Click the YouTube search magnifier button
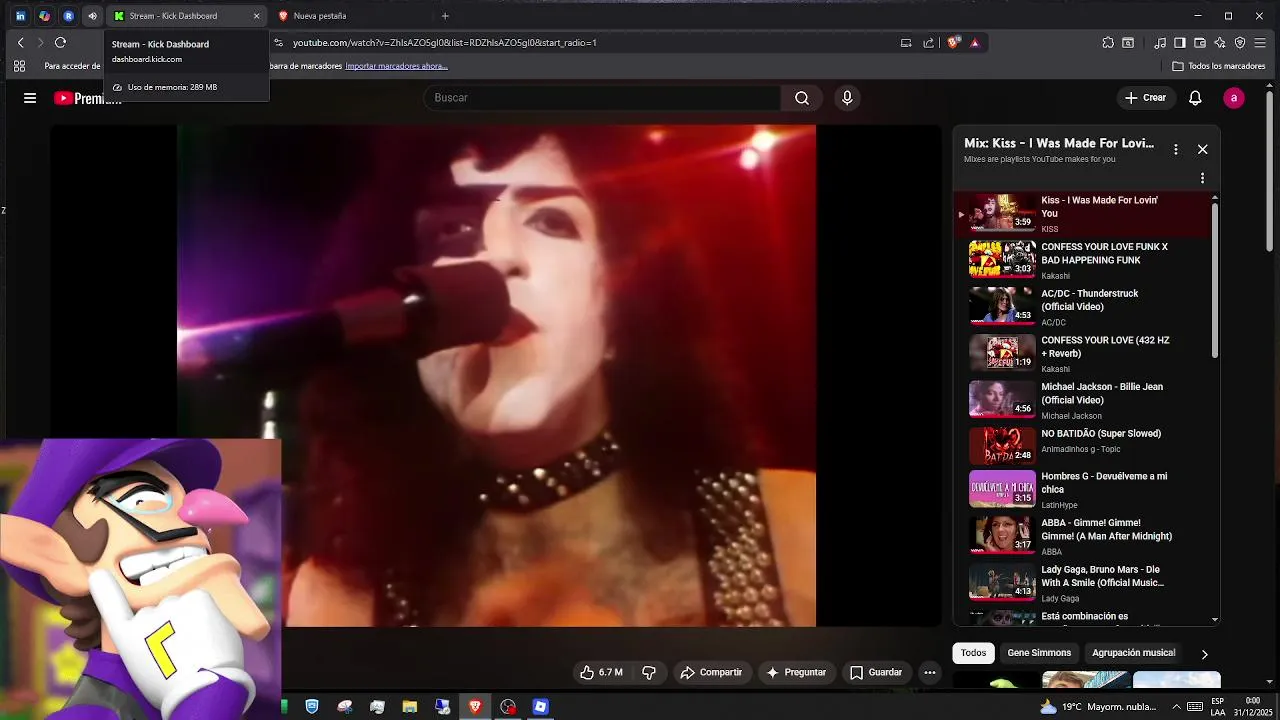Image resolution: width=1280 pixels, height=720 pixels. click(802, 98)
